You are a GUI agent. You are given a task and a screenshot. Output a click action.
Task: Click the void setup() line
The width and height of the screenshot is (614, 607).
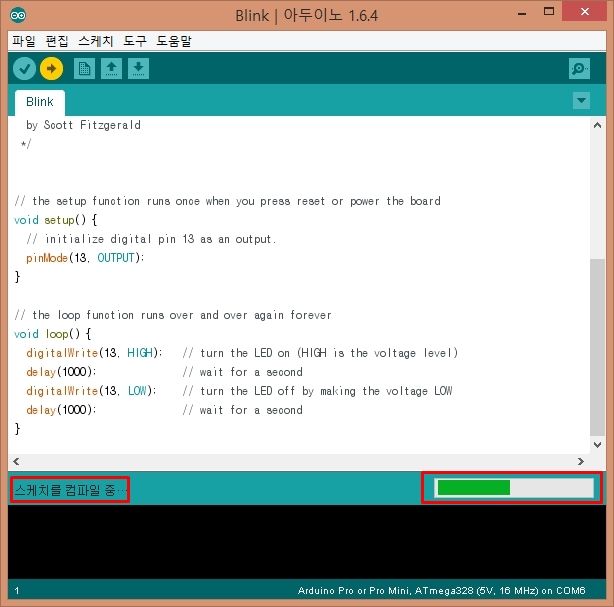[55, 220]
